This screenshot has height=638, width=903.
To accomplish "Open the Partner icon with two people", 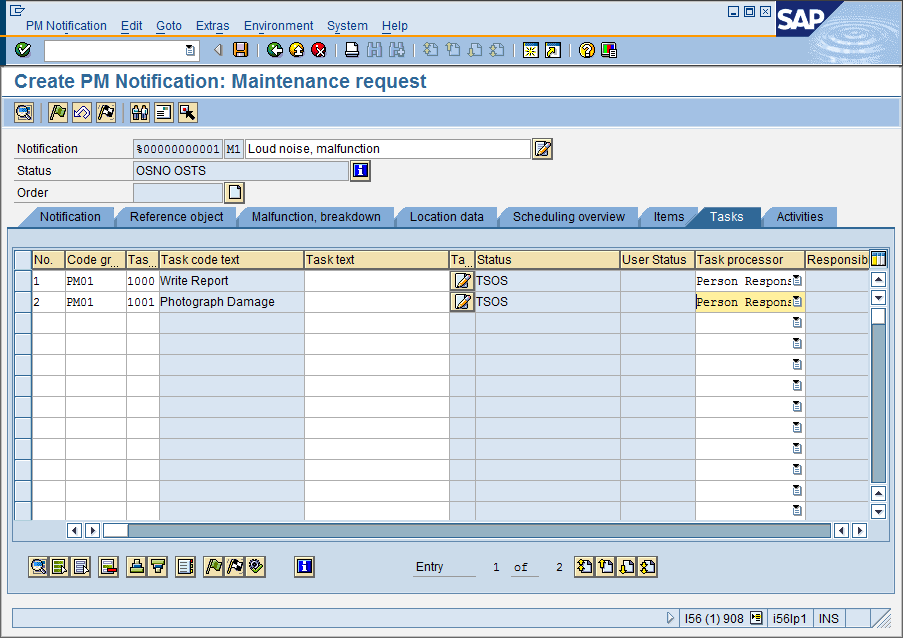I will click(x=139, y=112).
